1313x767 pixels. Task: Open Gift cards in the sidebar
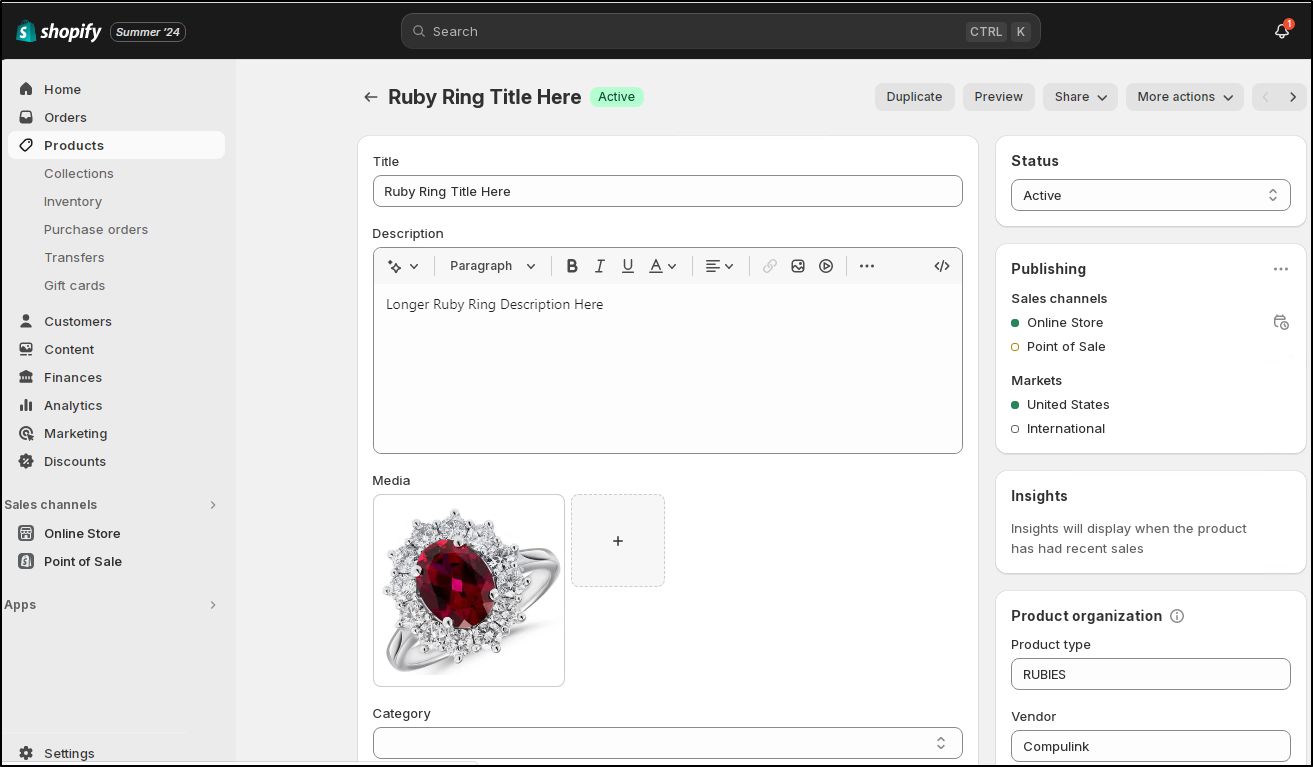(x=74, y=285)
